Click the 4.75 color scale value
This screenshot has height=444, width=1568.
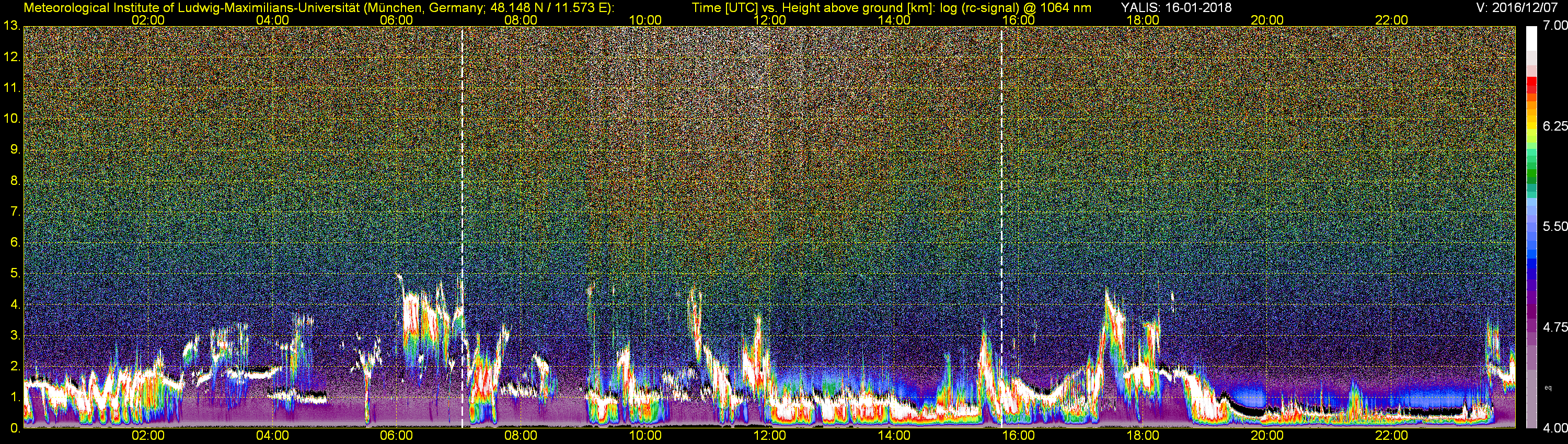coord(1554,327)
